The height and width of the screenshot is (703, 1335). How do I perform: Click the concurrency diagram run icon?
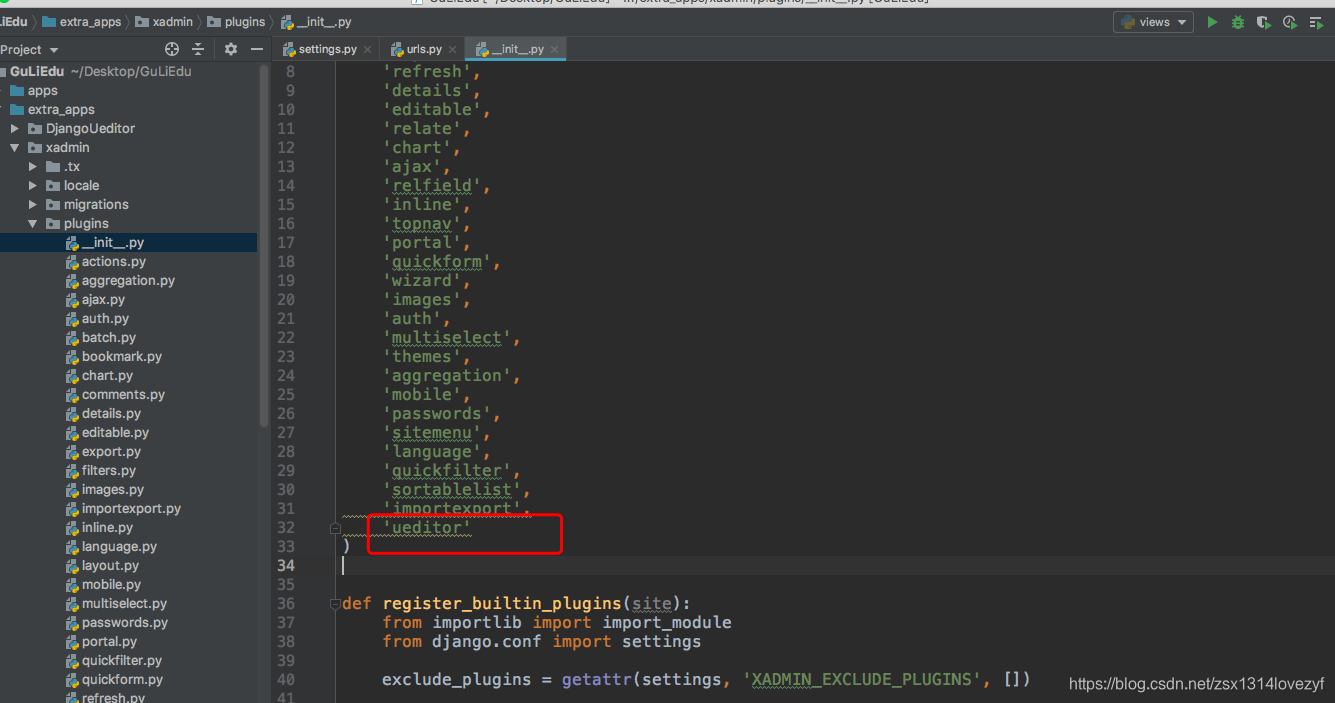pos(1316,22)
